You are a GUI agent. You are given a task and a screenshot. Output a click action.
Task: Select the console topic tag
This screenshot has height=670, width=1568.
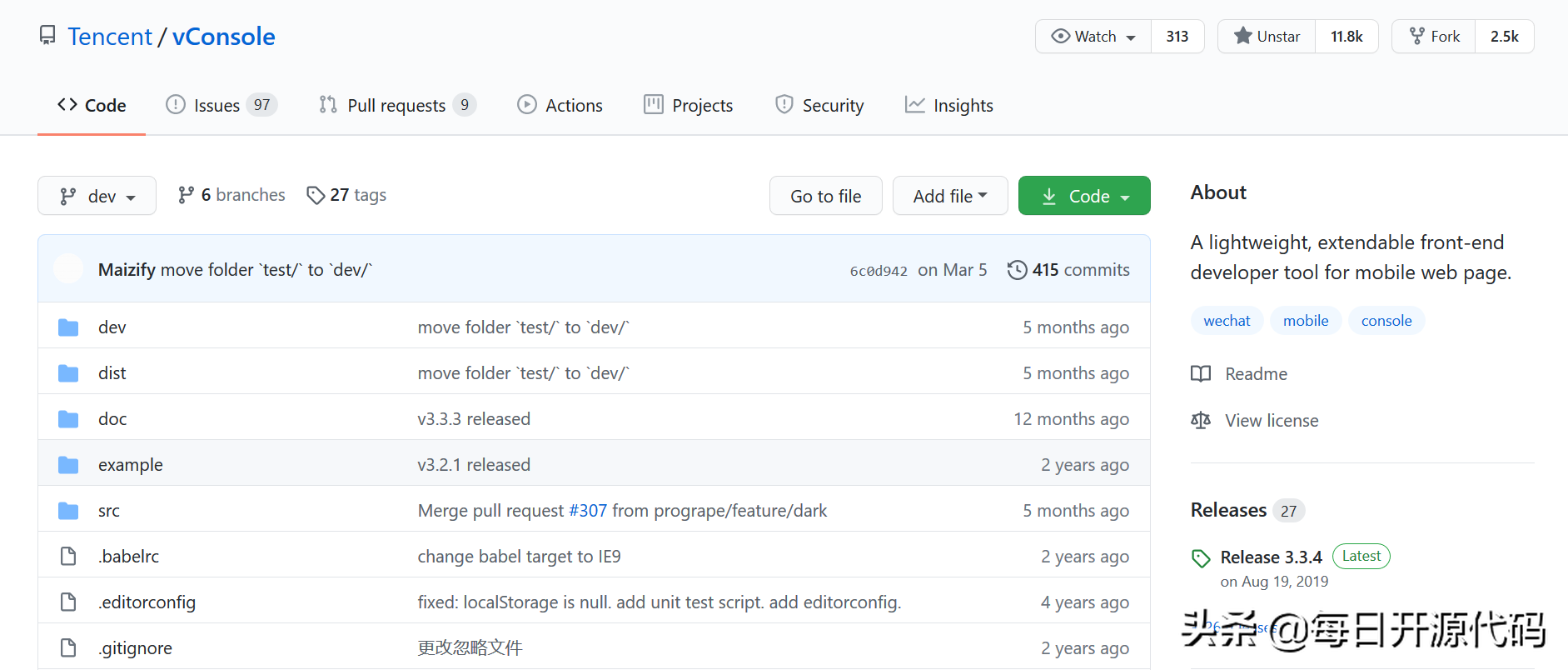pos(1386,321)
